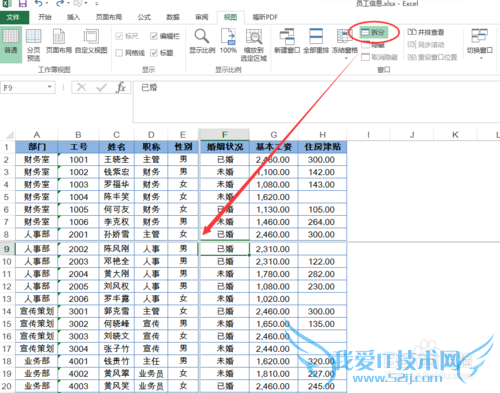Image resolution: width=500 pixels, height=393 pixels.
Task: Open customize quick access toolbar dropdown
Action: click(x=97, y=4)
